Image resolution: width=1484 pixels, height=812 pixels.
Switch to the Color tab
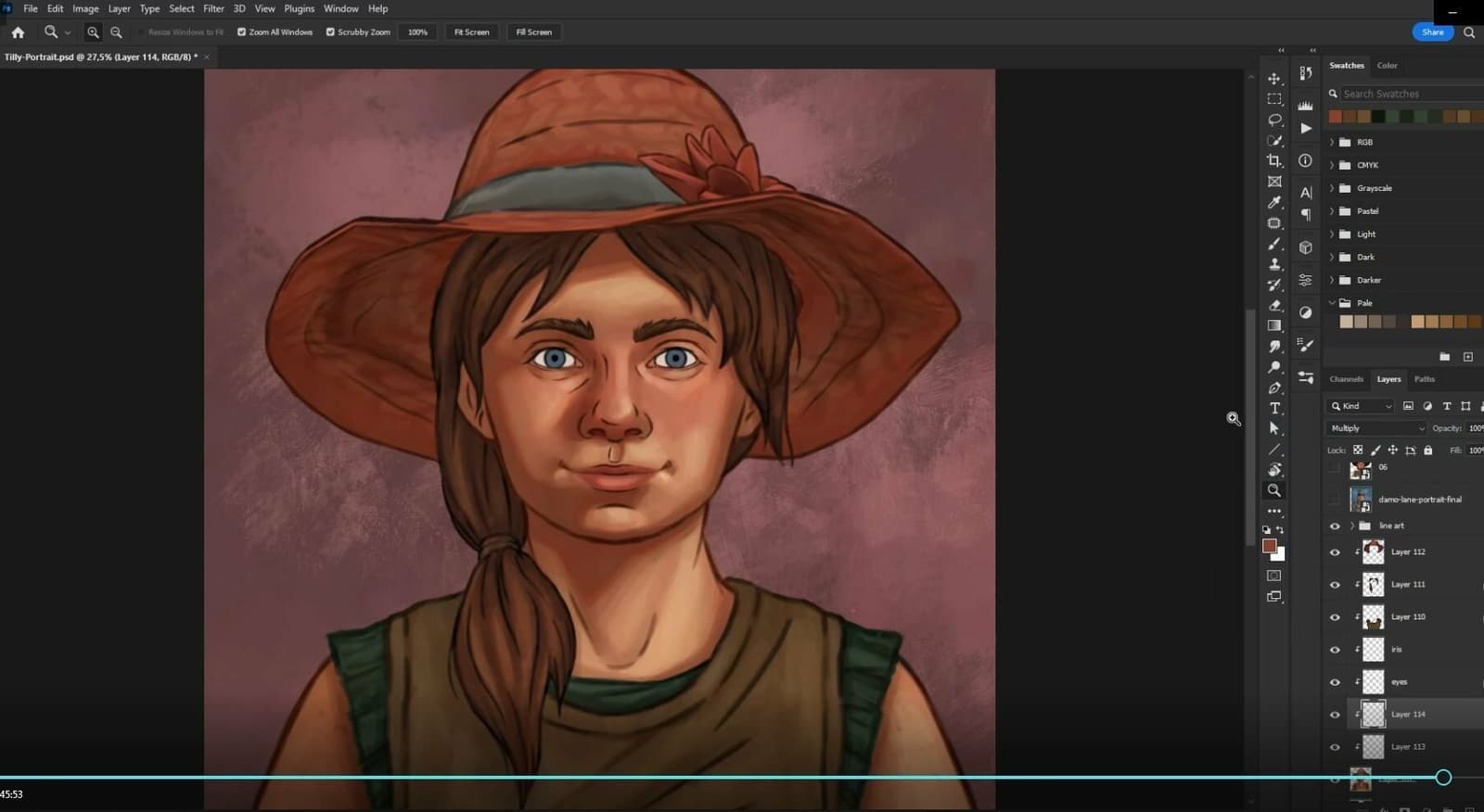(x=1387, y=66)
